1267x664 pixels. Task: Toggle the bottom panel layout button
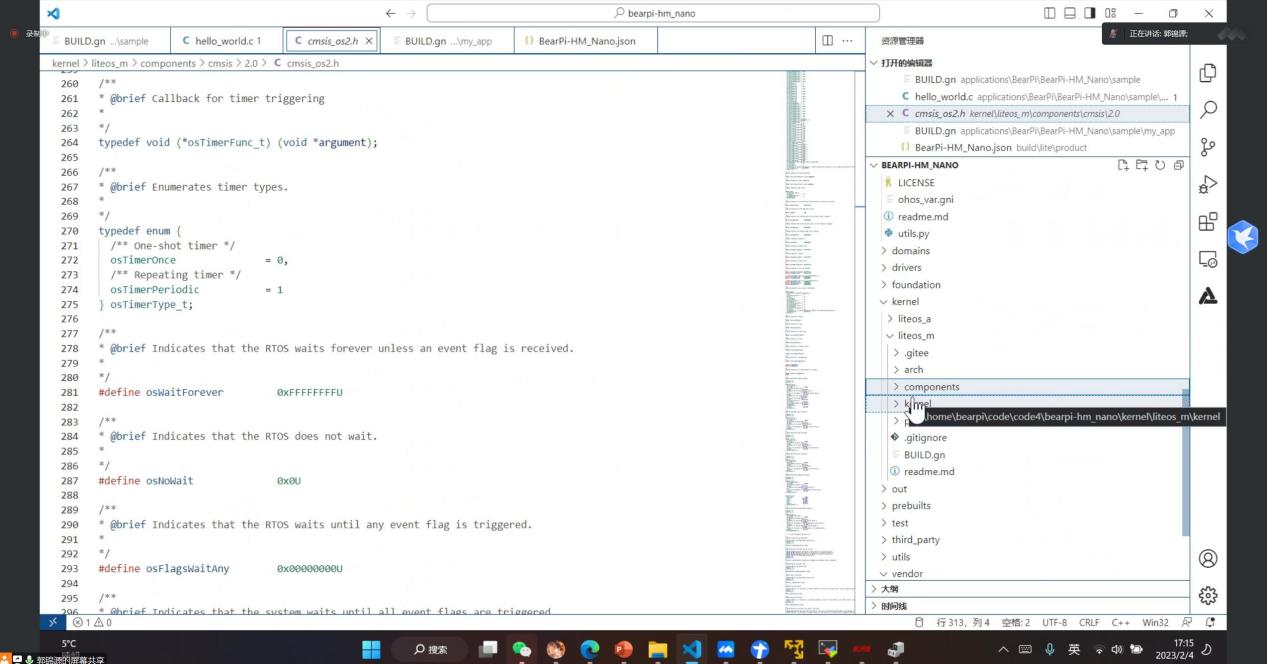click(1069, 13)
